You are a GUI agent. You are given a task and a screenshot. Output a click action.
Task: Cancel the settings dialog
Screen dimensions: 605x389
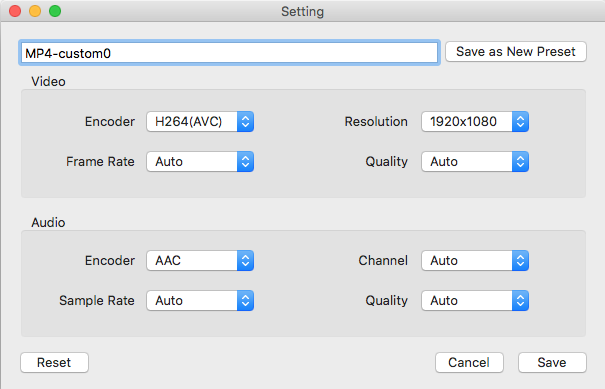[469, 362]
